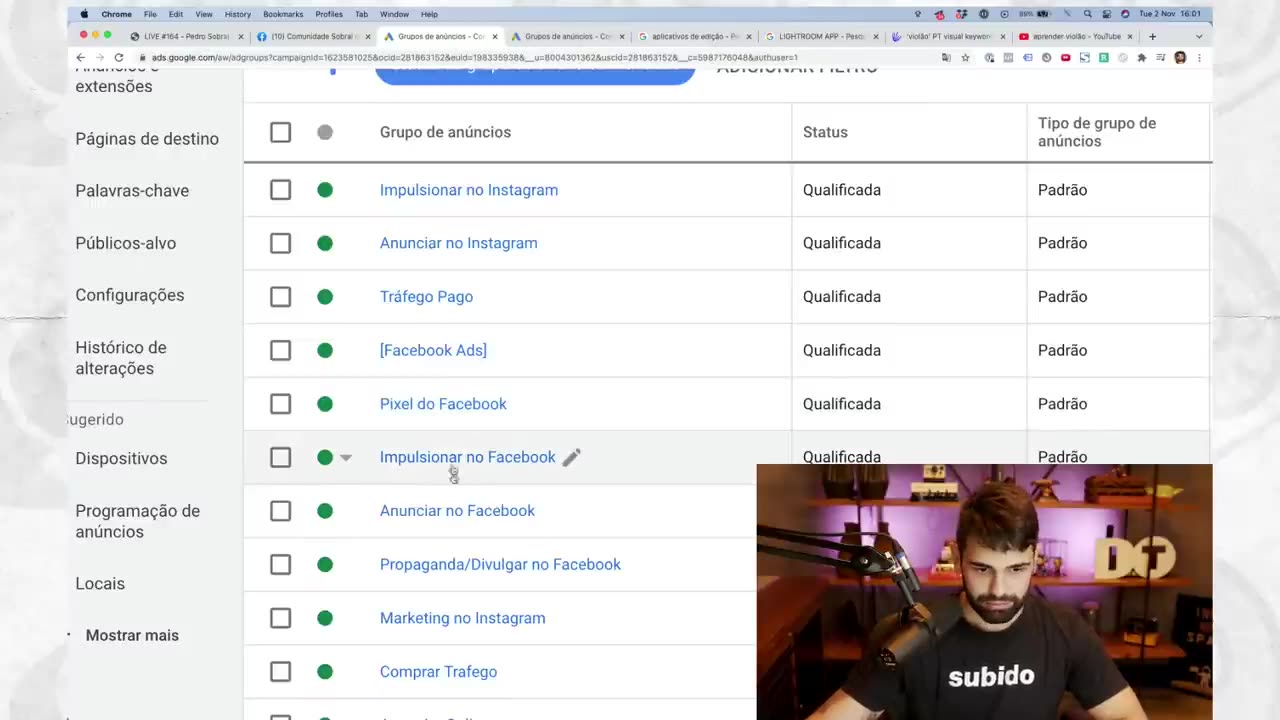Tick the select-all checkbox in table header
1280x720 pixels.
pyautogui.click(x=280, y=132)
